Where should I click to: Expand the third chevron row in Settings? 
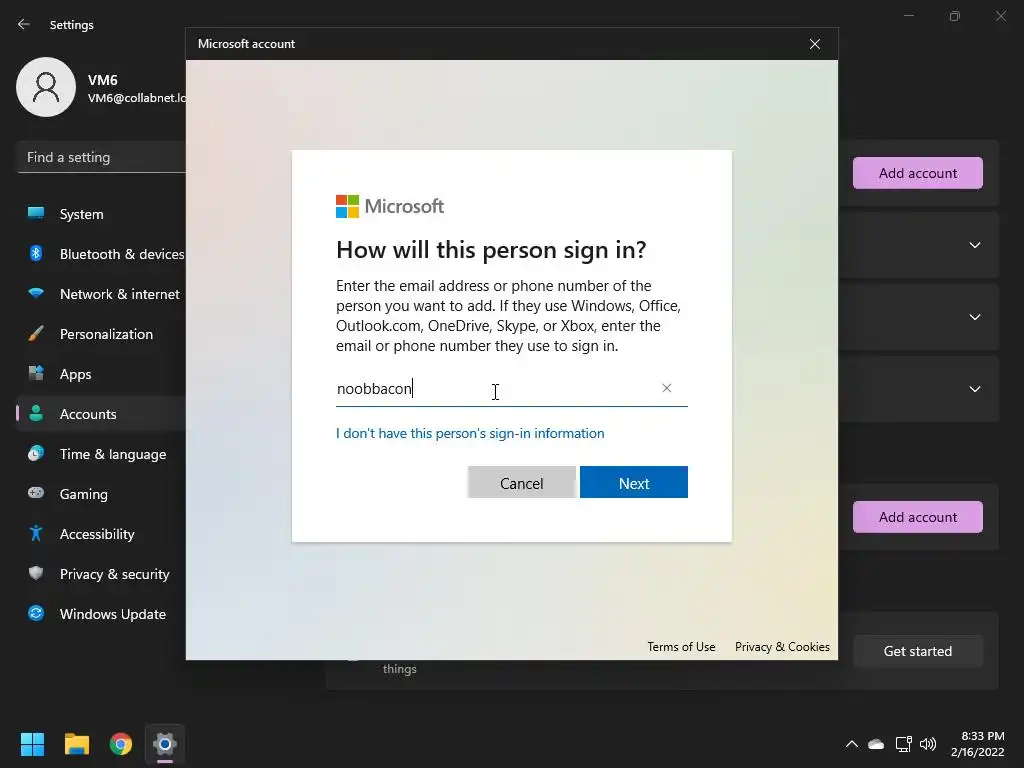tap(974, 389)
